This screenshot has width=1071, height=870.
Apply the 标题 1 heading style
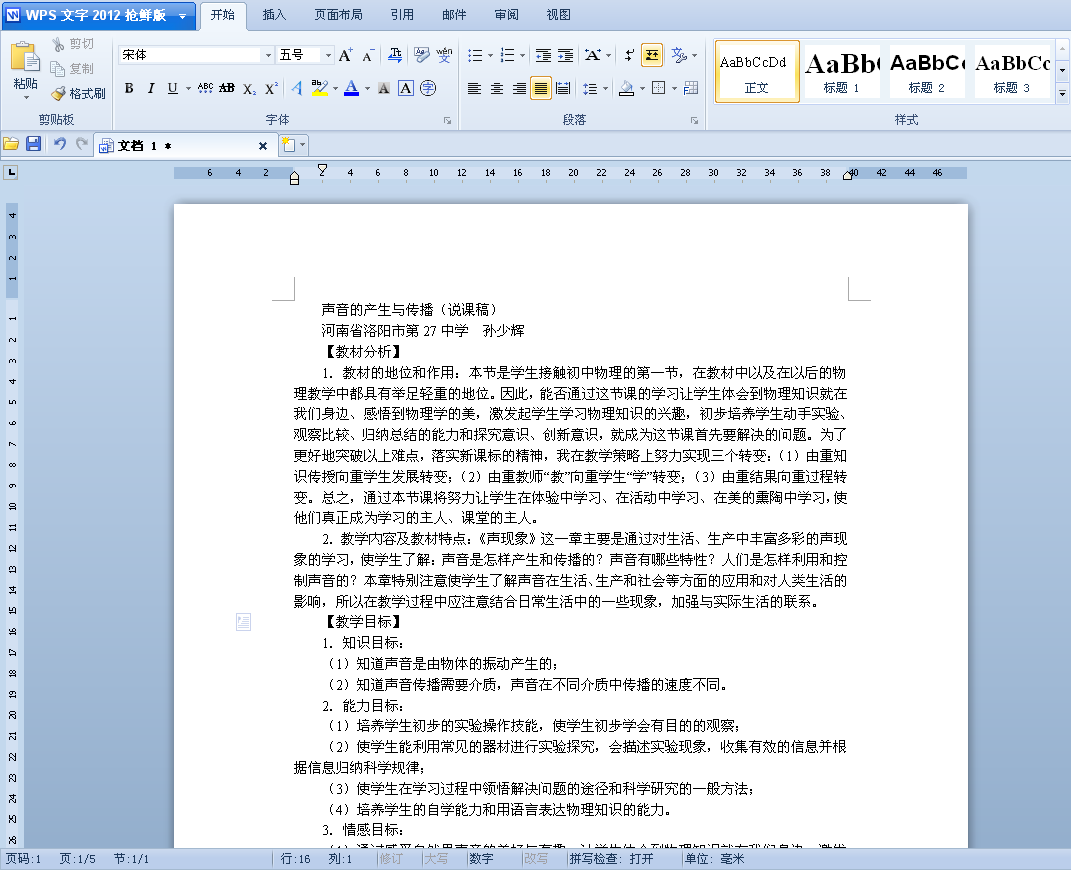coord(842,71)
